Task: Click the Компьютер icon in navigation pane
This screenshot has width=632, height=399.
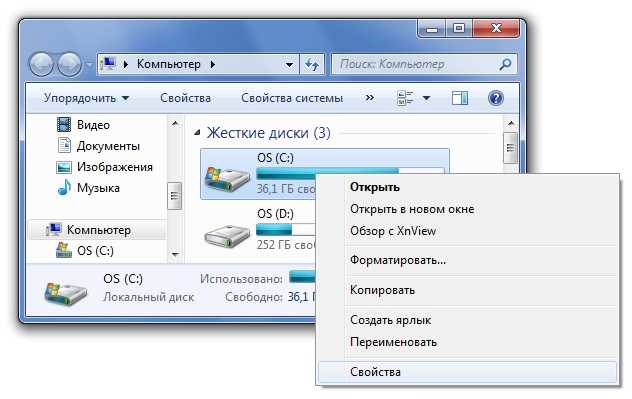Action: click(x=54, y=229)
